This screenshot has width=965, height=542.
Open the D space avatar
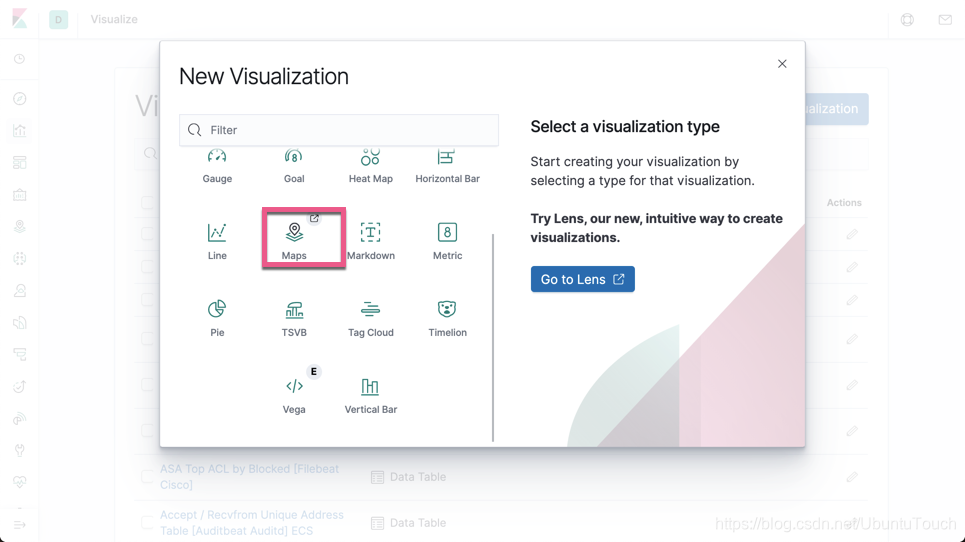coord(58,20)
